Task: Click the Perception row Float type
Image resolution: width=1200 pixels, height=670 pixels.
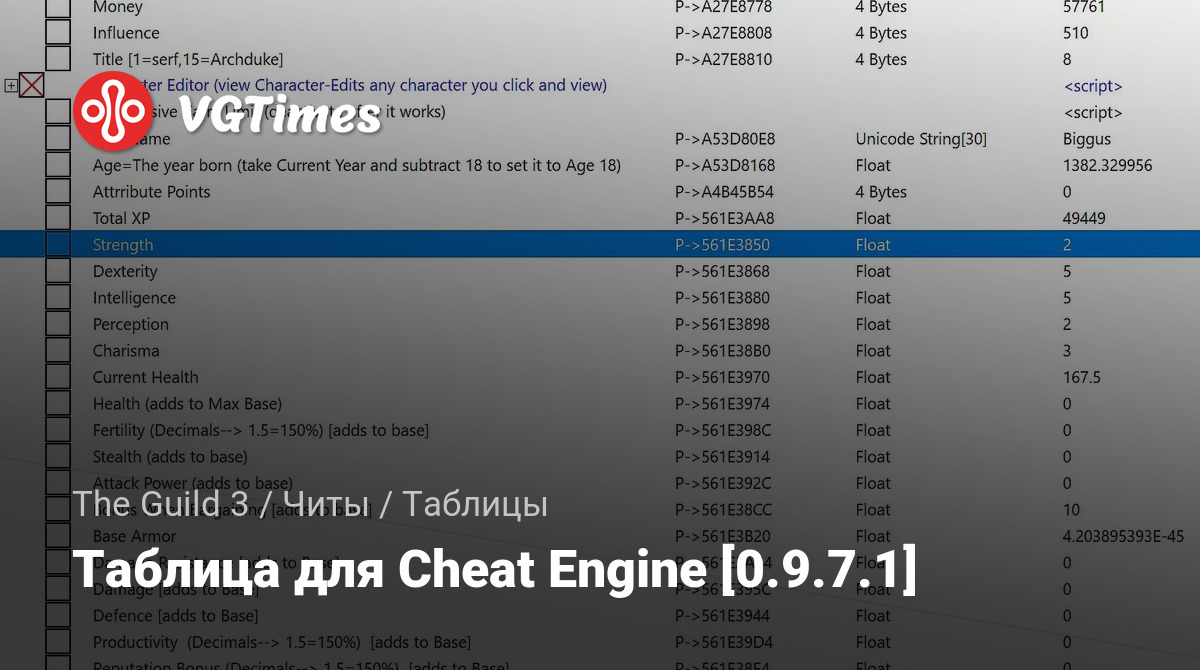Action: (873, 324)
